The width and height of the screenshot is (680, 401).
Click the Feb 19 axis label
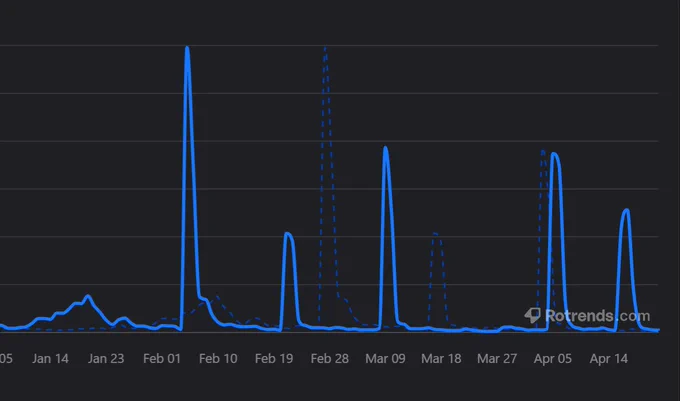[274, 359]
